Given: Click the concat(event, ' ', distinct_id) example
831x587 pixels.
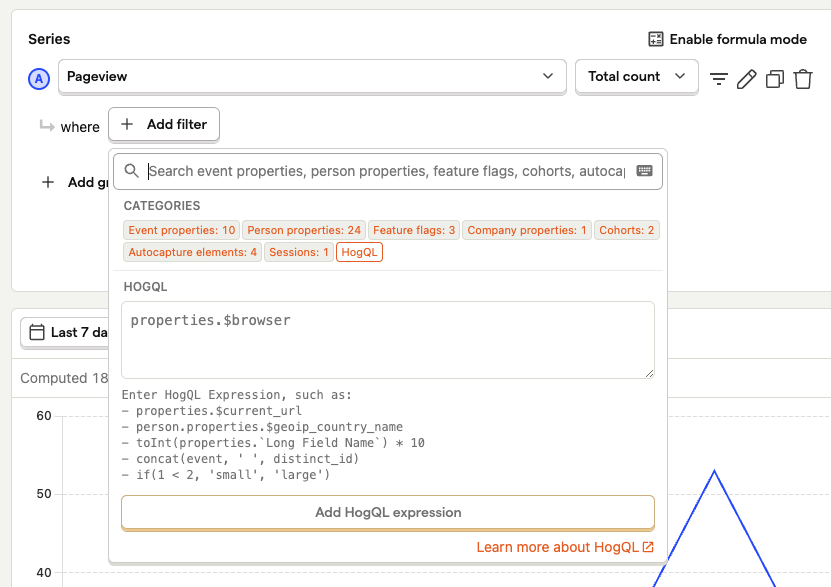Looking at the screenshot, I should tap(247, 458).
